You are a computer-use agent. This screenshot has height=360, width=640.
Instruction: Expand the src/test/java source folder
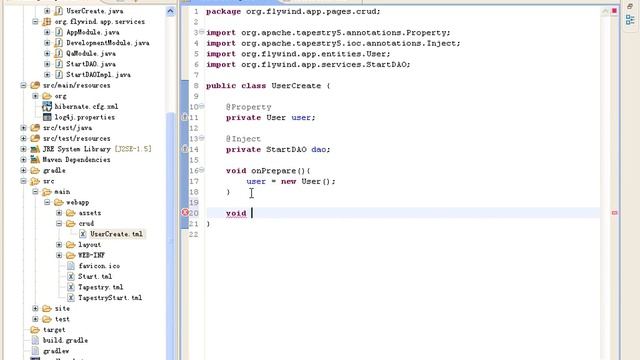coord(23,128)
